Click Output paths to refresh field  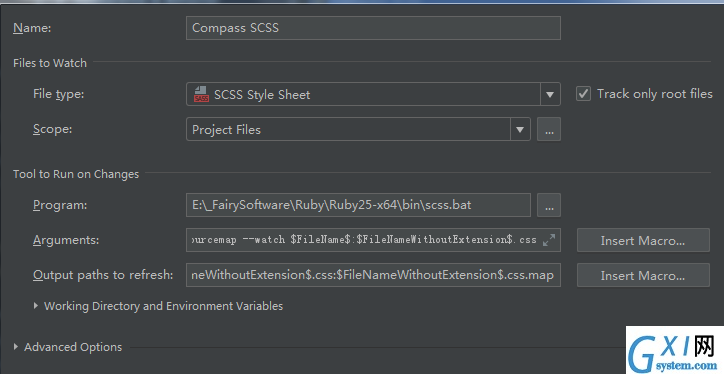tap(373, 275)
